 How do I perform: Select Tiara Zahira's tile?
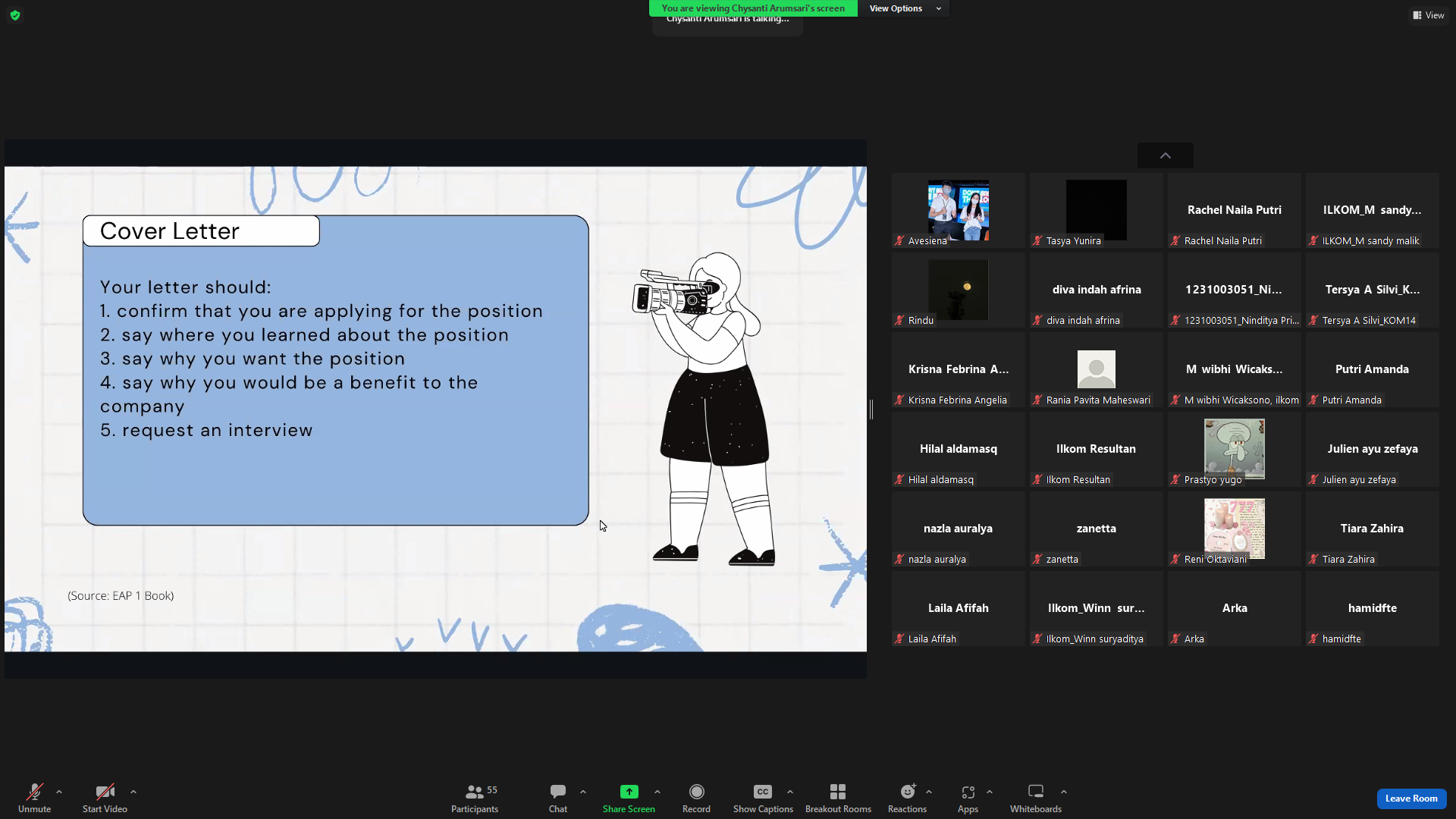(x=1373, y=529)
